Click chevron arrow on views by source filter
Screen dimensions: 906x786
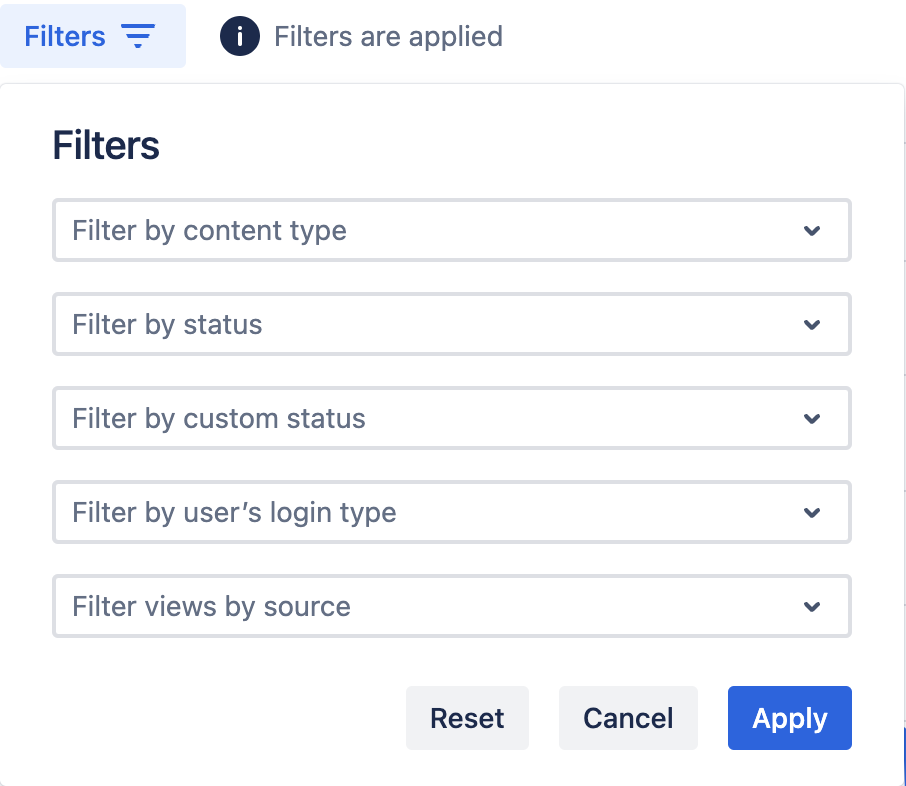[x=812, y=607]
